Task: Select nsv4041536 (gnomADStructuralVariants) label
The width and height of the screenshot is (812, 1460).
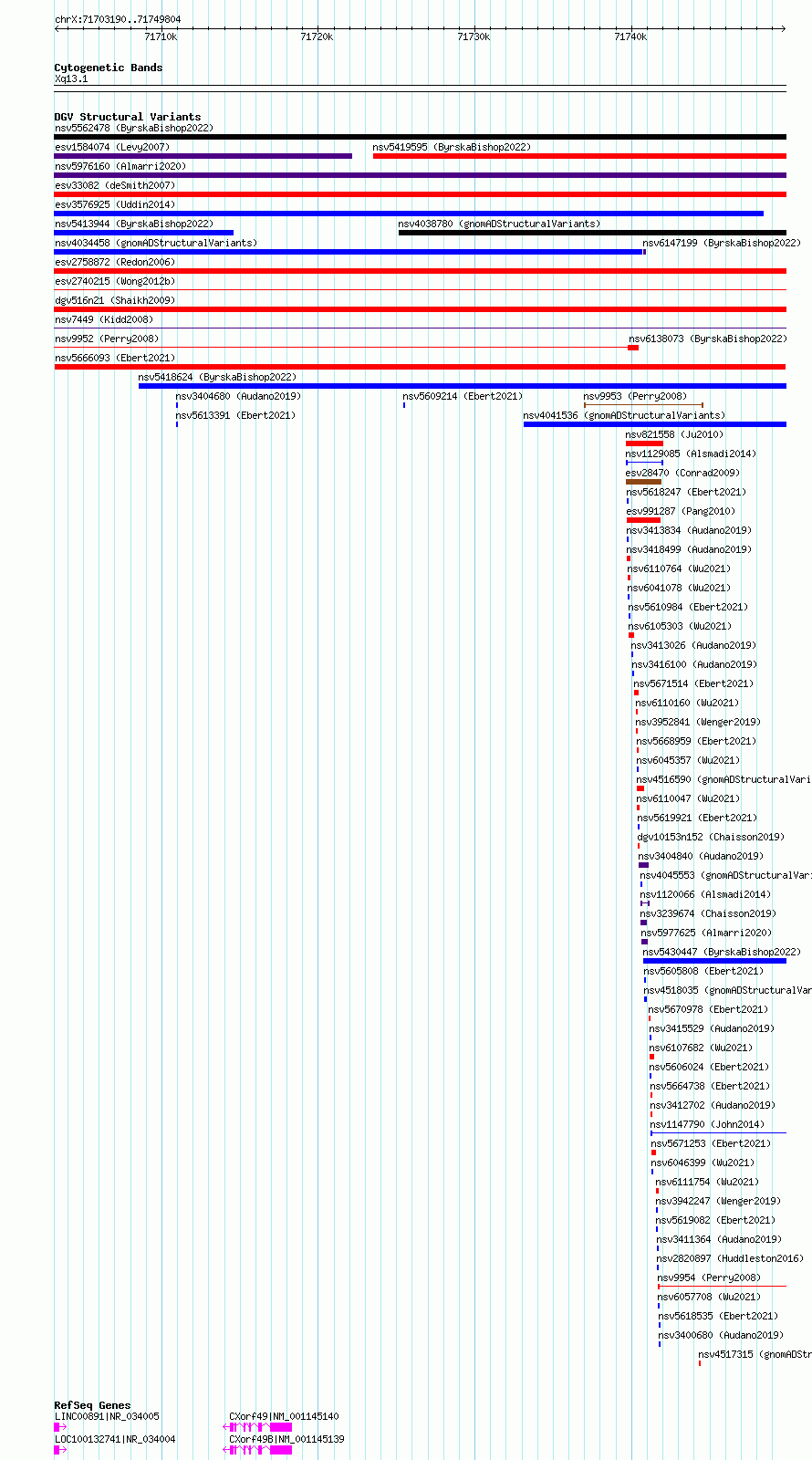Action: [624, 415]
